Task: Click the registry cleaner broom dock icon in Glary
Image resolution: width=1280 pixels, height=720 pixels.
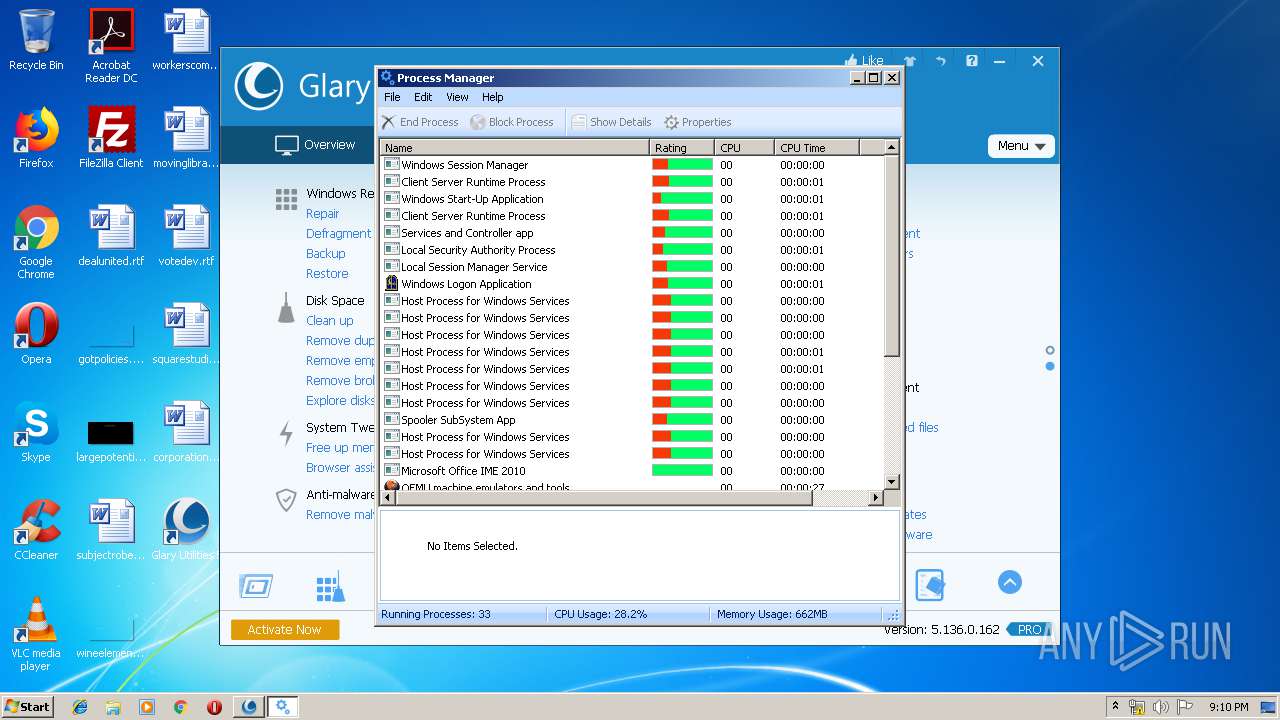Action: (x=330, y=588)
